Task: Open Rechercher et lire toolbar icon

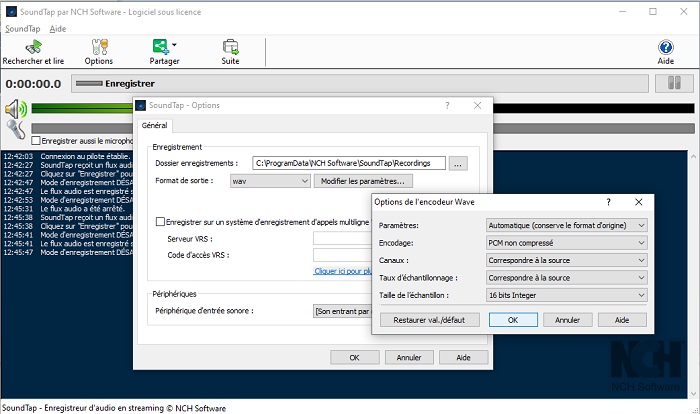Action: pos(33,46)
